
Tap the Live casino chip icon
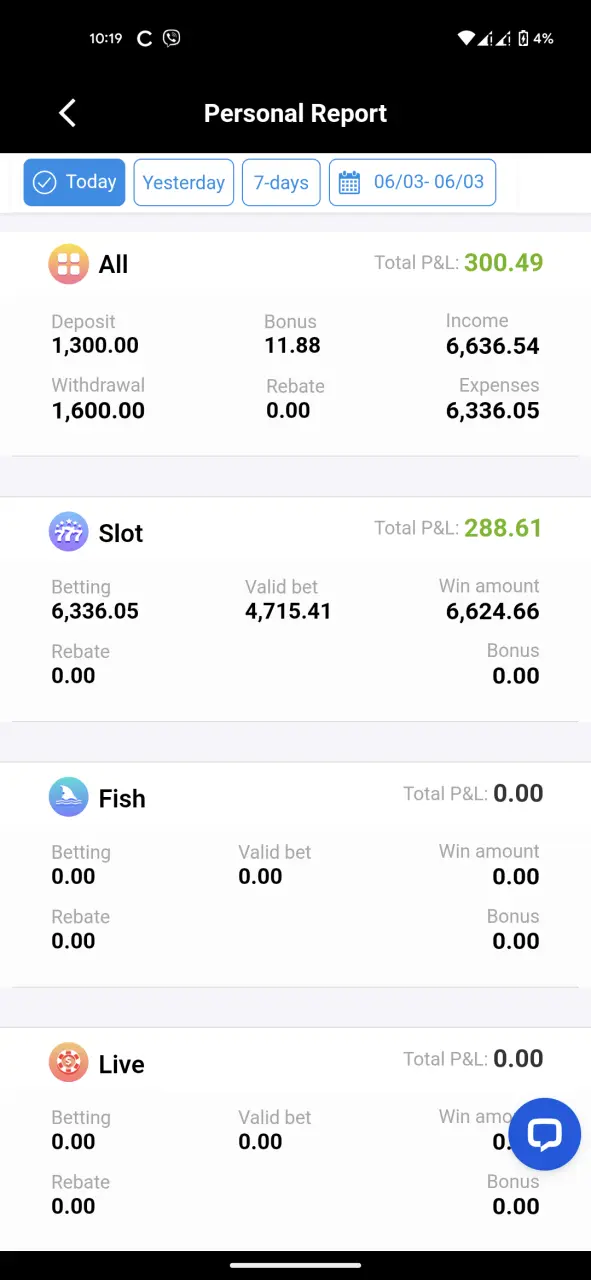[x=68, y=1063]
